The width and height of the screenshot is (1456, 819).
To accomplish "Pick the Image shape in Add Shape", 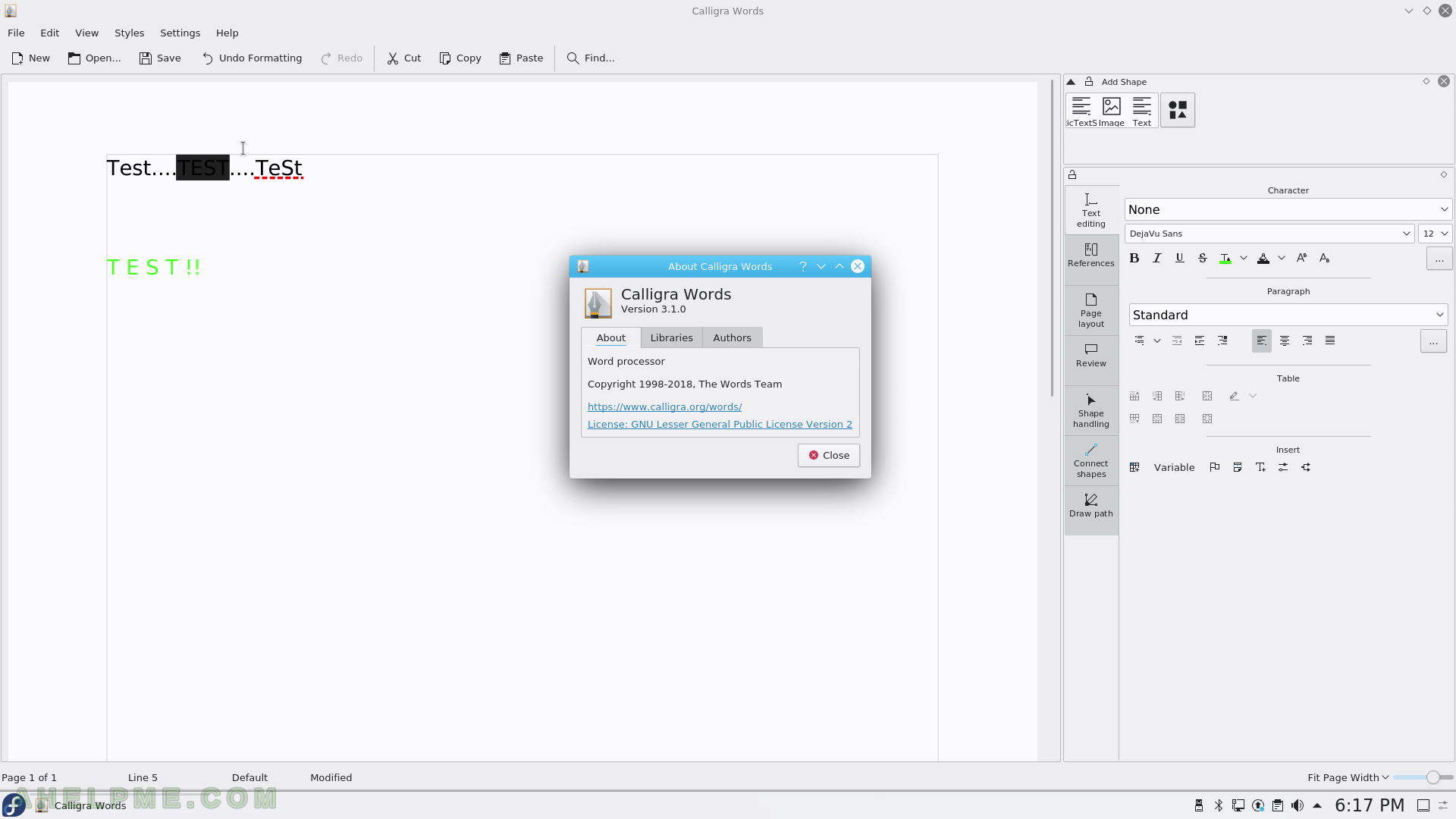I will tap(1112, 111).
